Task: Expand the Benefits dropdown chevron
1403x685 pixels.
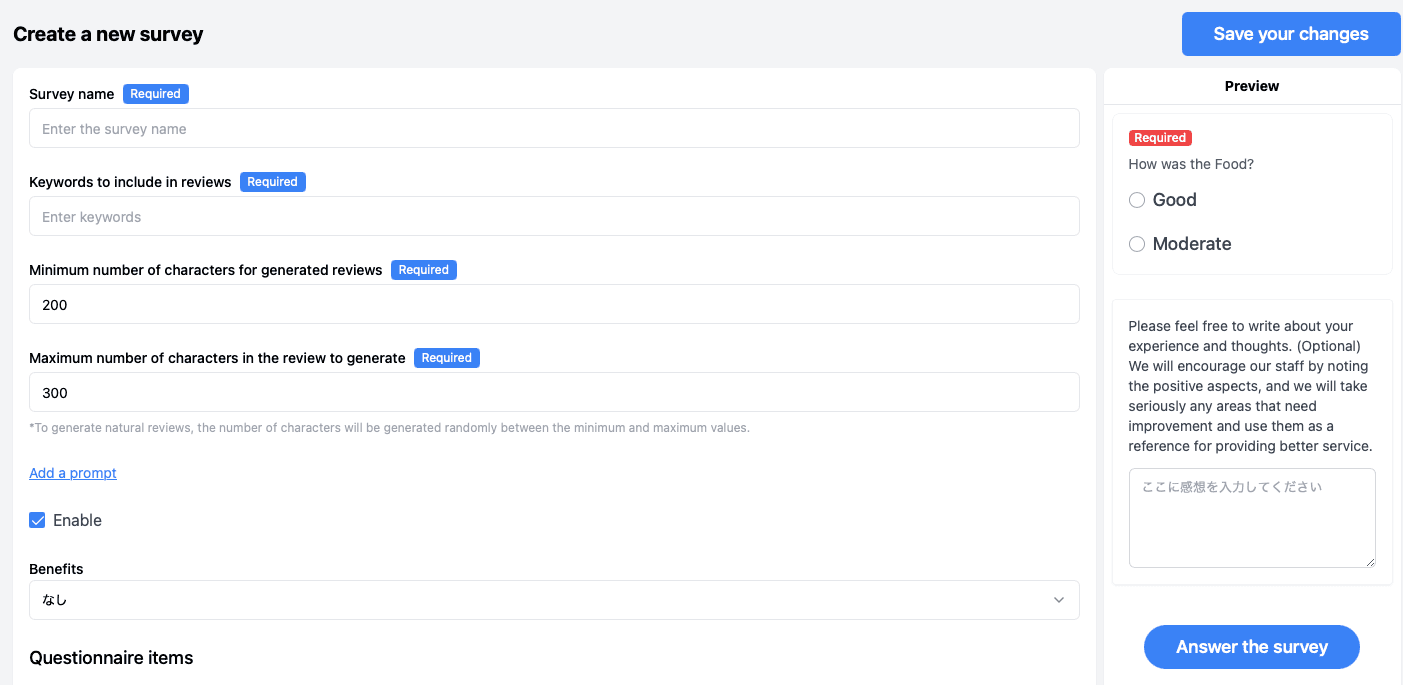Action: (x=1059, y=599)
